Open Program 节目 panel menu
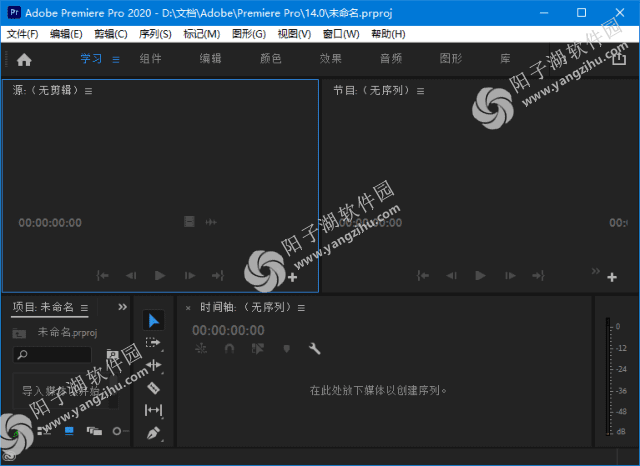This screenshot has width=640, height=466. click(x=420, y=91)
